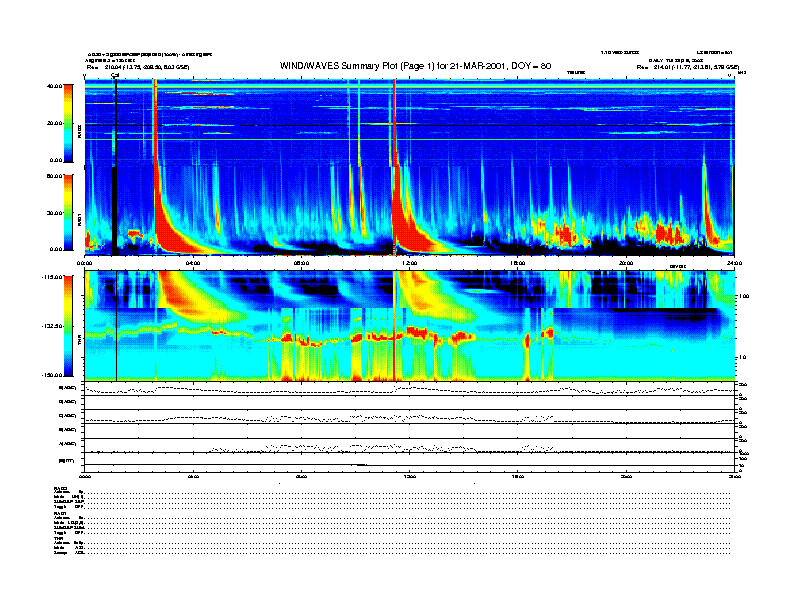Click 08:00 tick label below RAD1 panel
Screen dimensions: 792x612
(x=301, y=263)
